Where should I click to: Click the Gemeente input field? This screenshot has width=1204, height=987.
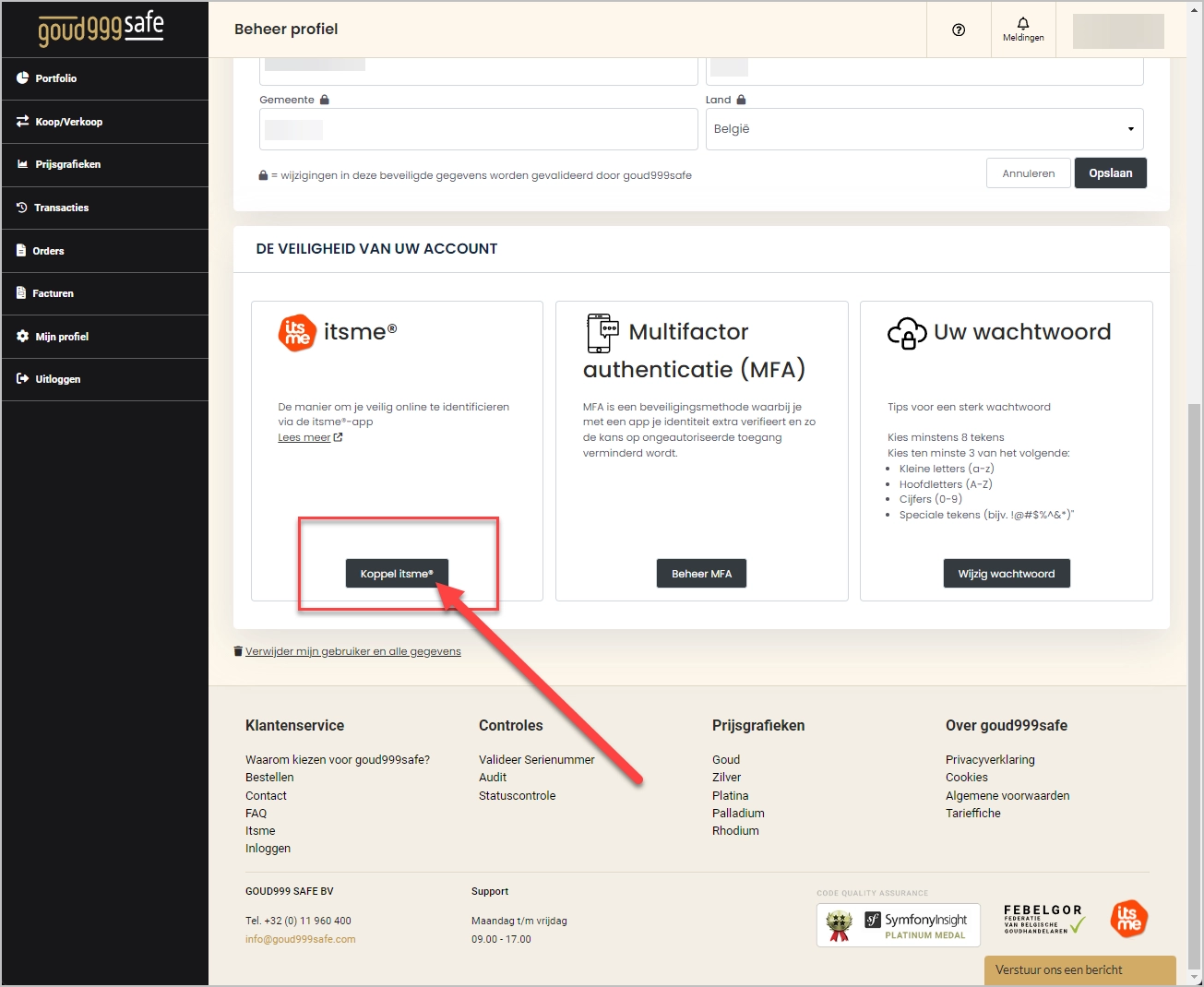(x=478, y=129)
